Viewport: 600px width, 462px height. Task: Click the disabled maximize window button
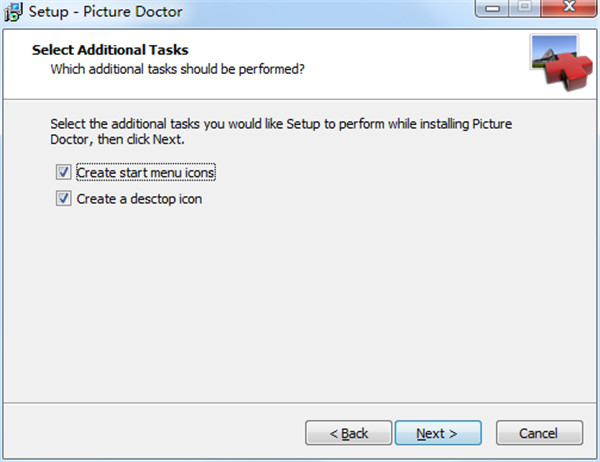525,8
